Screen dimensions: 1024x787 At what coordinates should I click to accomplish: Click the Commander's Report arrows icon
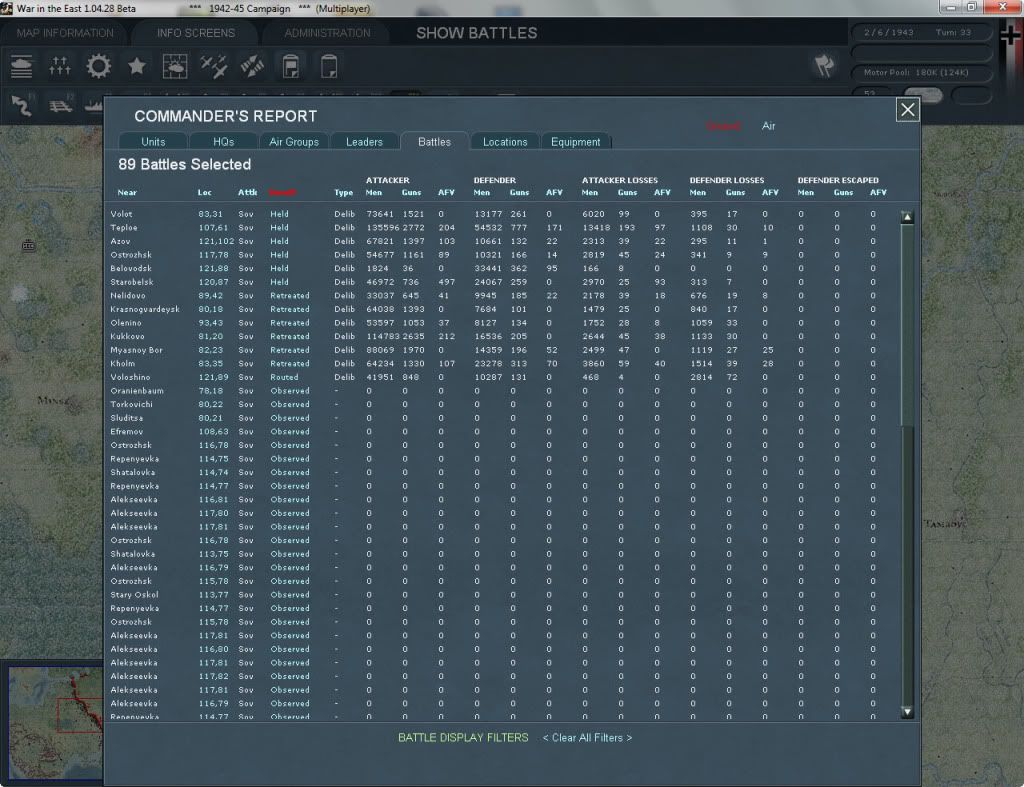[x=59, y=66]
